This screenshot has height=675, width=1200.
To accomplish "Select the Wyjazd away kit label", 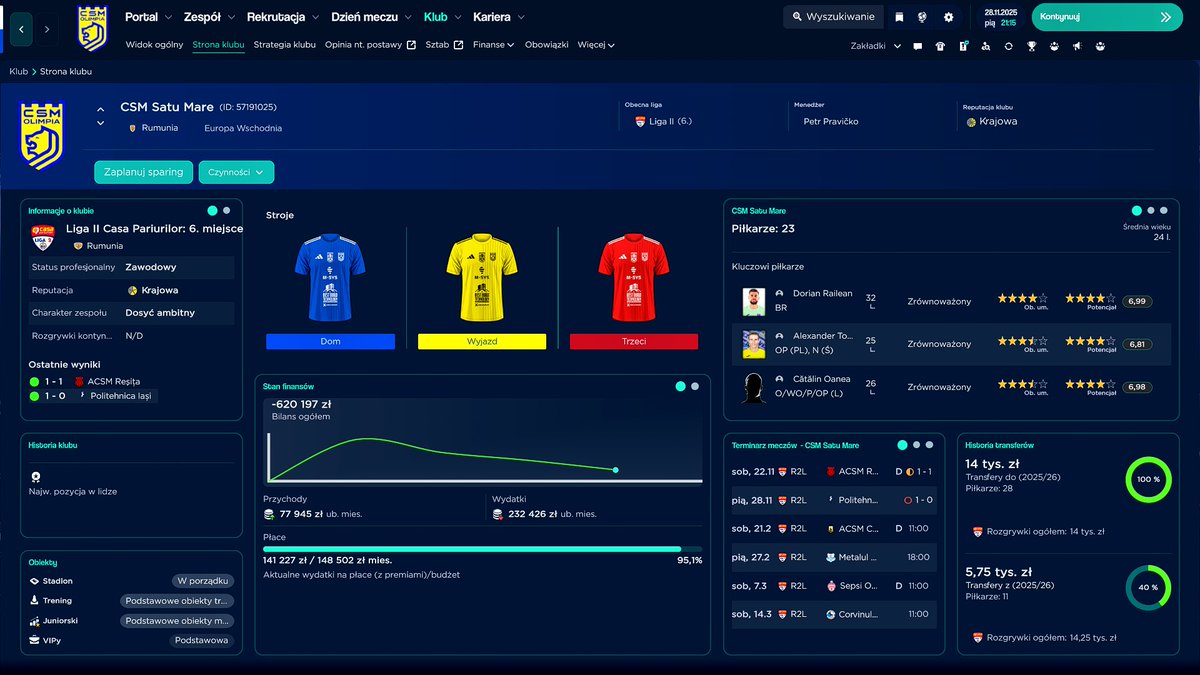I will pos(482,341).
